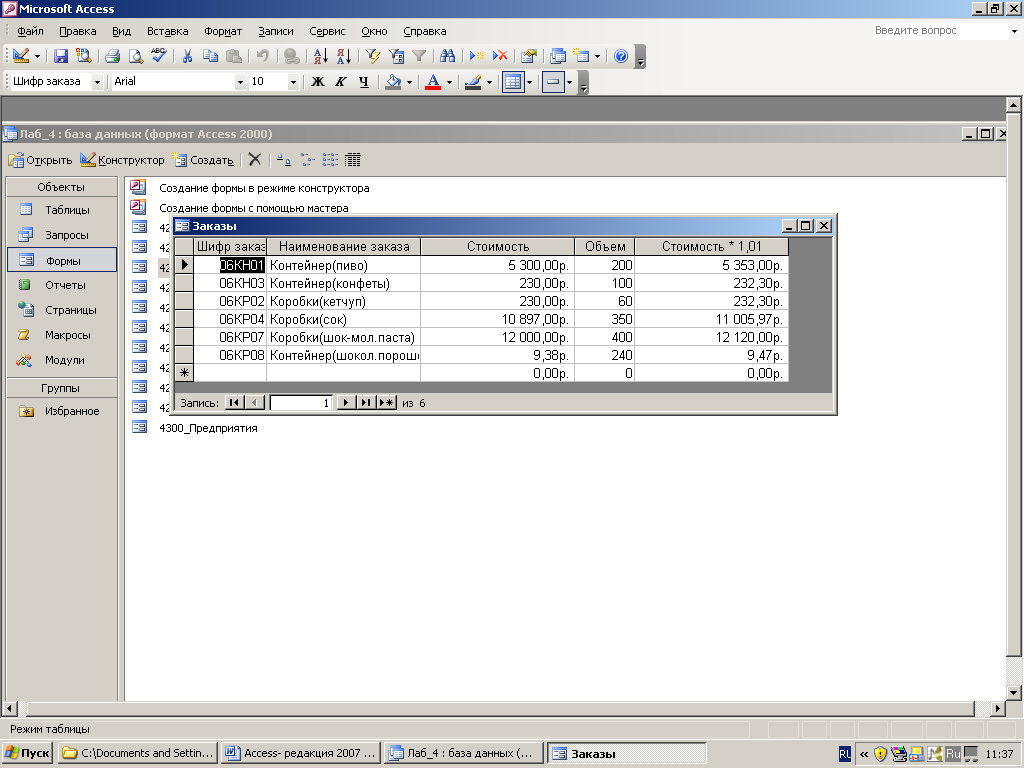Screen dimensions: 1024x768
Task: Open Правка menu
Action: [78, 31]
